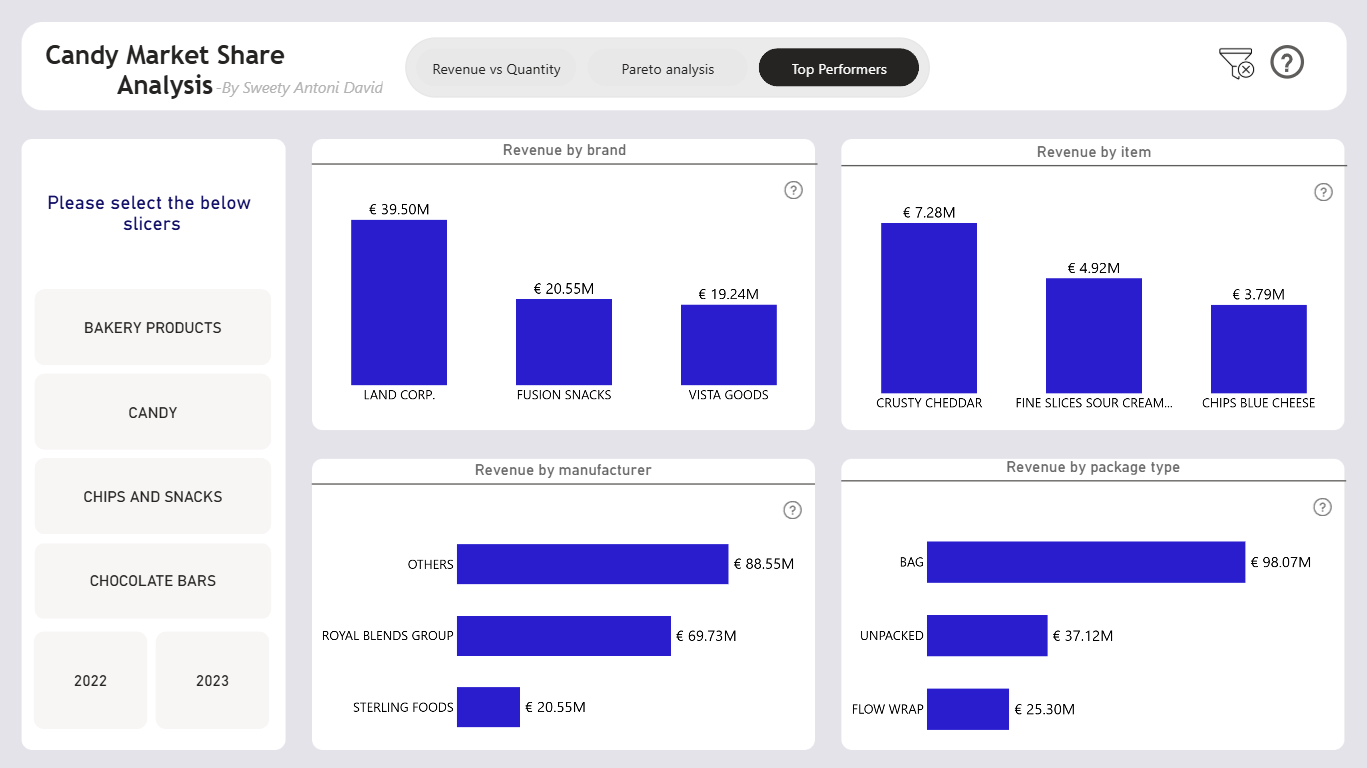Filter data to year 2022
The width and height of the screenshot is (1367, 768).
(x=90, y=680)
